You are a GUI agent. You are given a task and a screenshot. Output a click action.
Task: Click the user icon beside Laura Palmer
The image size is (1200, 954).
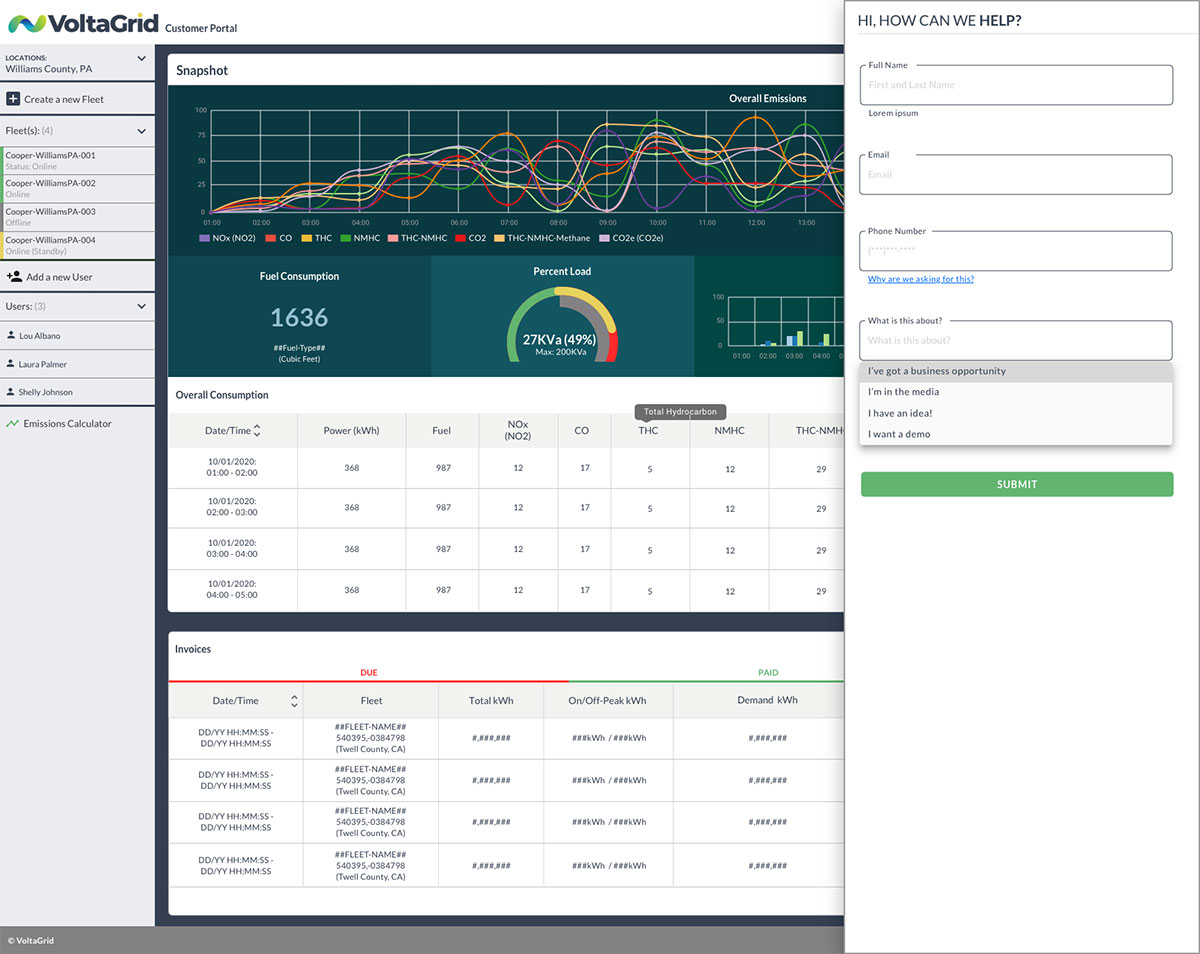[11, 364]
